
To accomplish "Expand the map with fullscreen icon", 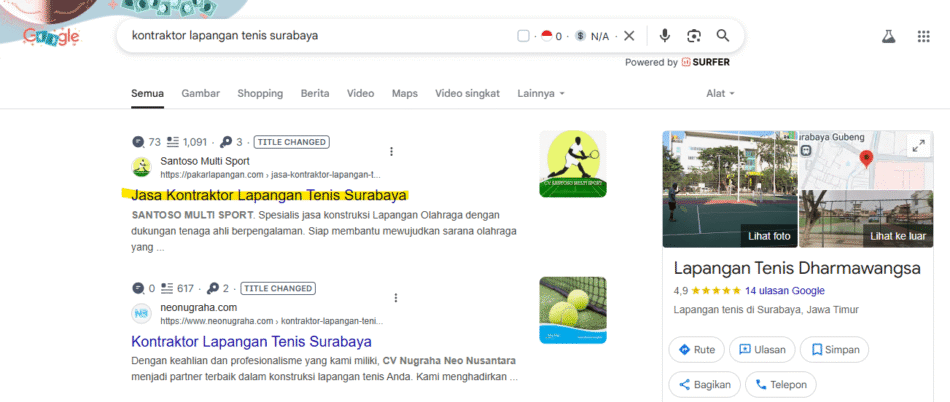I will pyautogui.click(x=917, y=146).
